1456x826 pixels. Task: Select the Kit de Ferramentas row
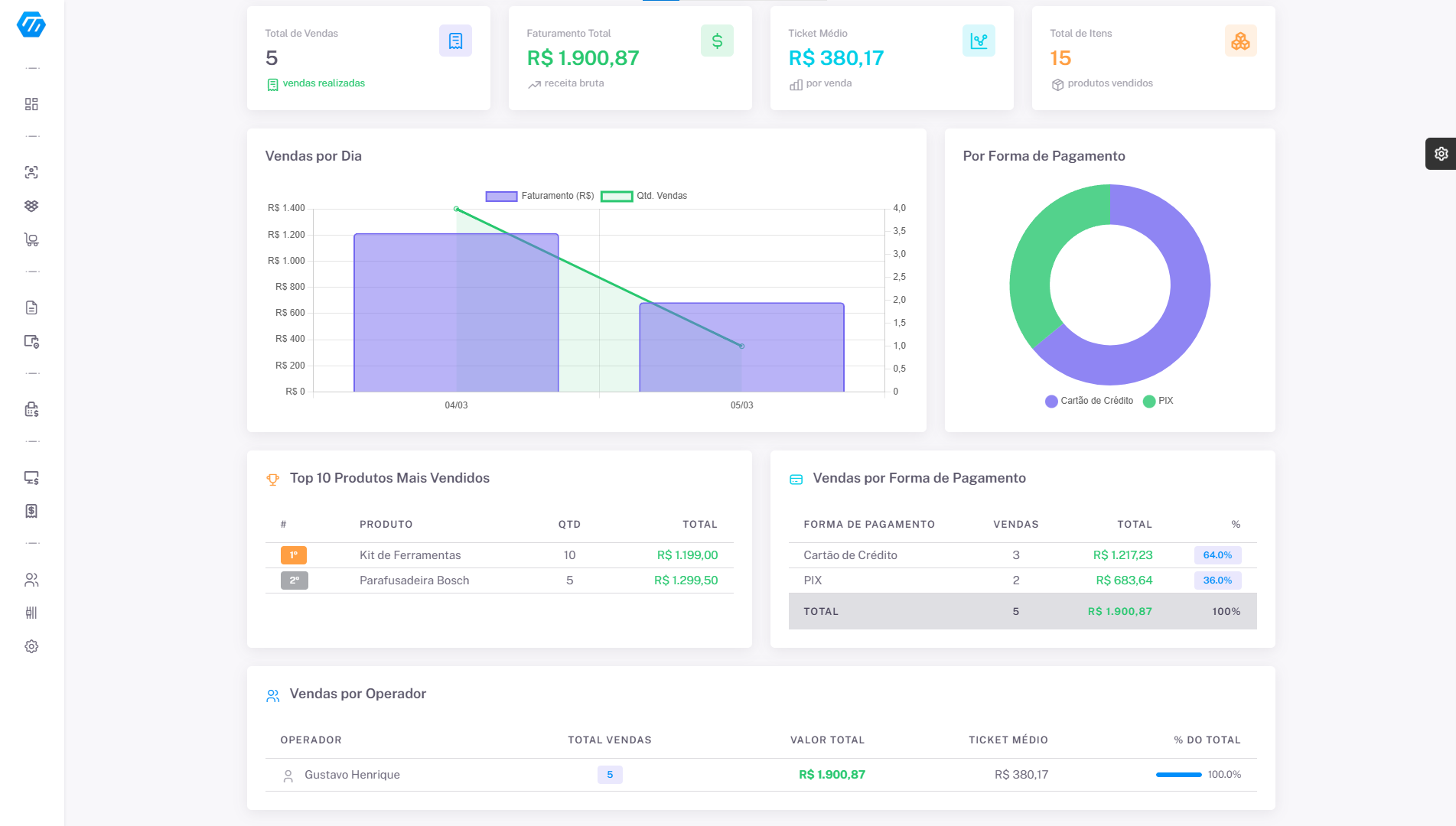[499, 555]
